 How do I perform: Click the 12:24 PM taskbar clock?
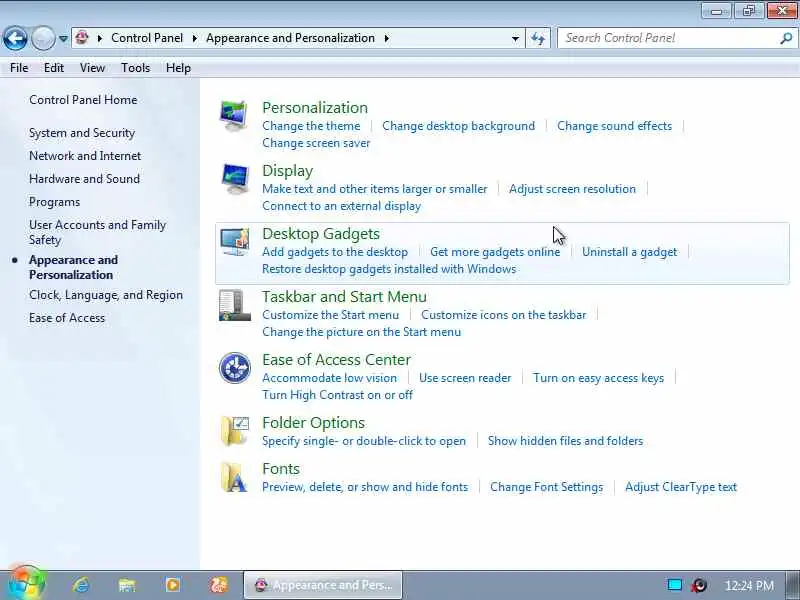pos(749,585)
